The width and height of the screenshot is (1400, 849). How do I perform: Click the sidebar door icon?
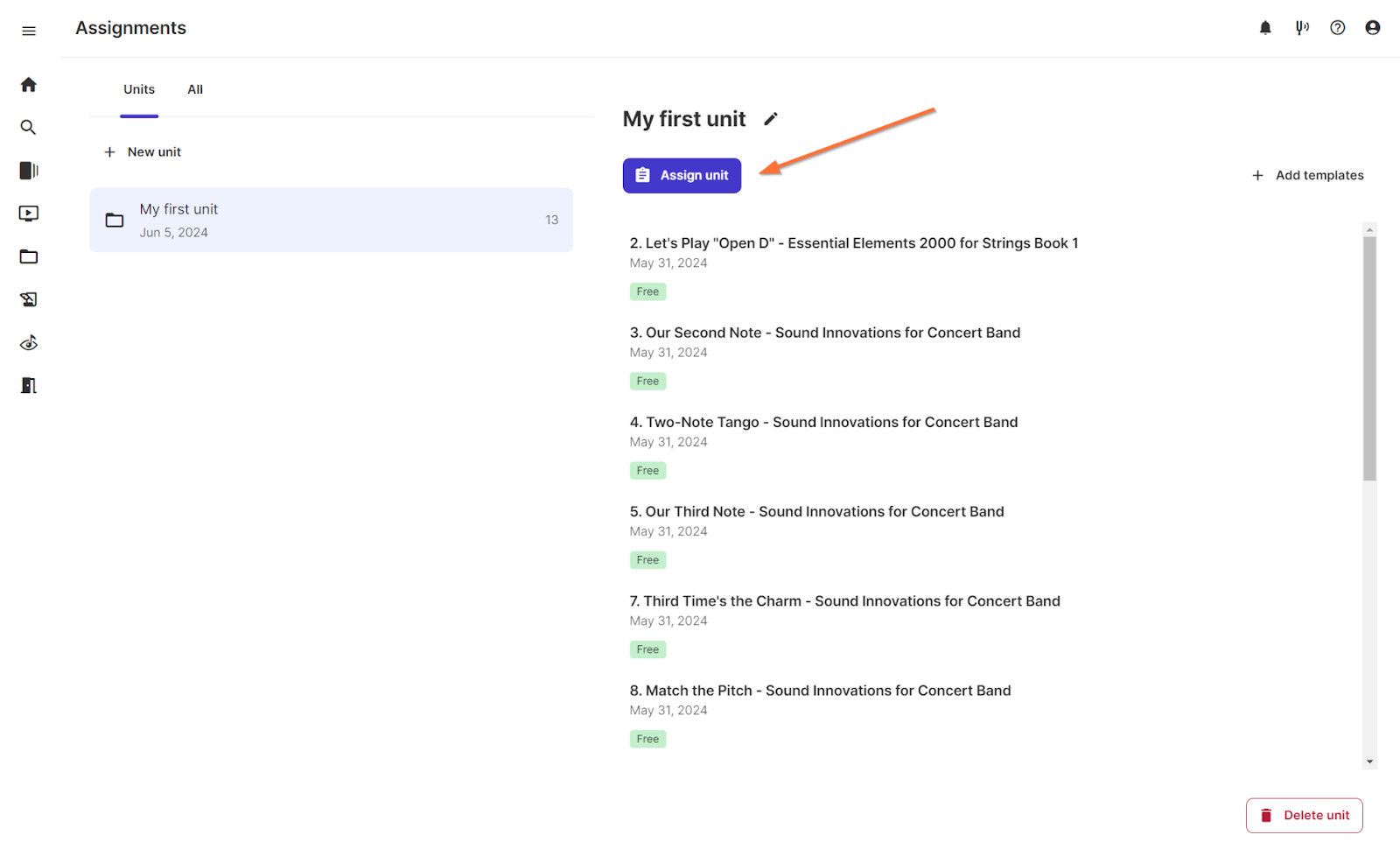[x=29, y=386]
